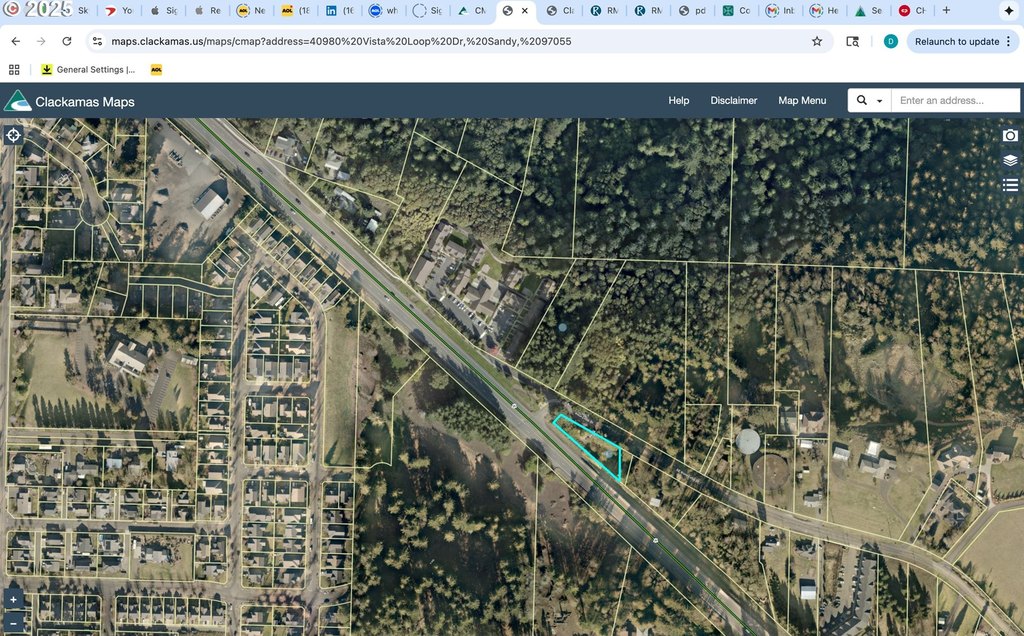
Task: Open a new browser tab
Action: pyautogui.click(x=947, y=11)
